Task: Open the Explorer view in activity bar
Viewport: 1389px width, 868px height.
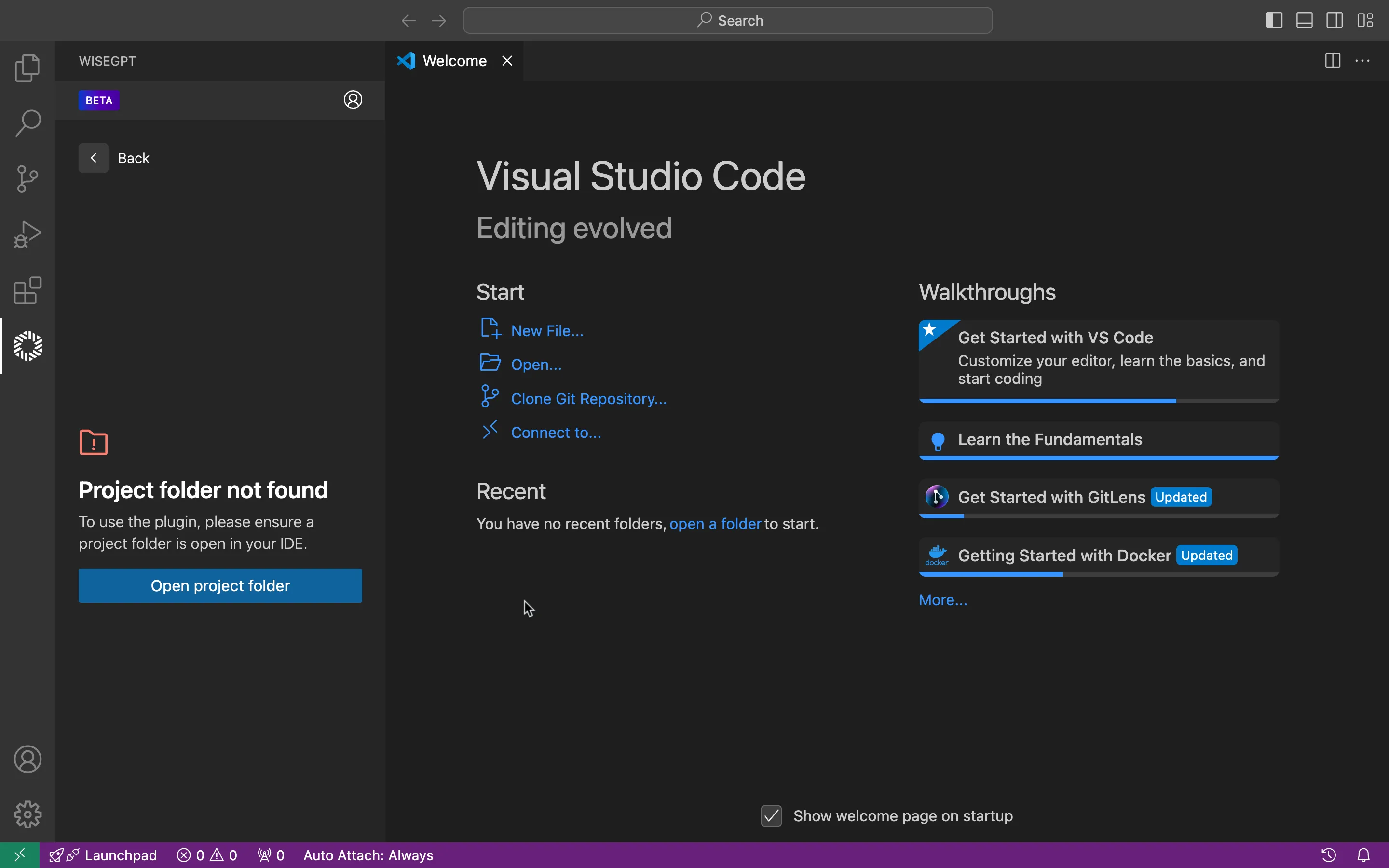Action: pos(27,68)
